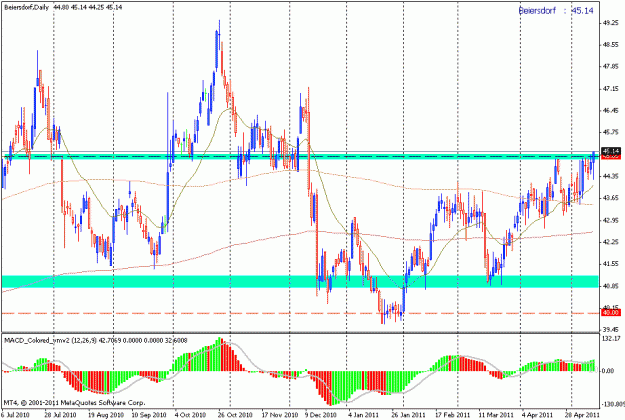Click the 41.55 price axis label
This screenshot has height=420, width=625.
[611, 264]
